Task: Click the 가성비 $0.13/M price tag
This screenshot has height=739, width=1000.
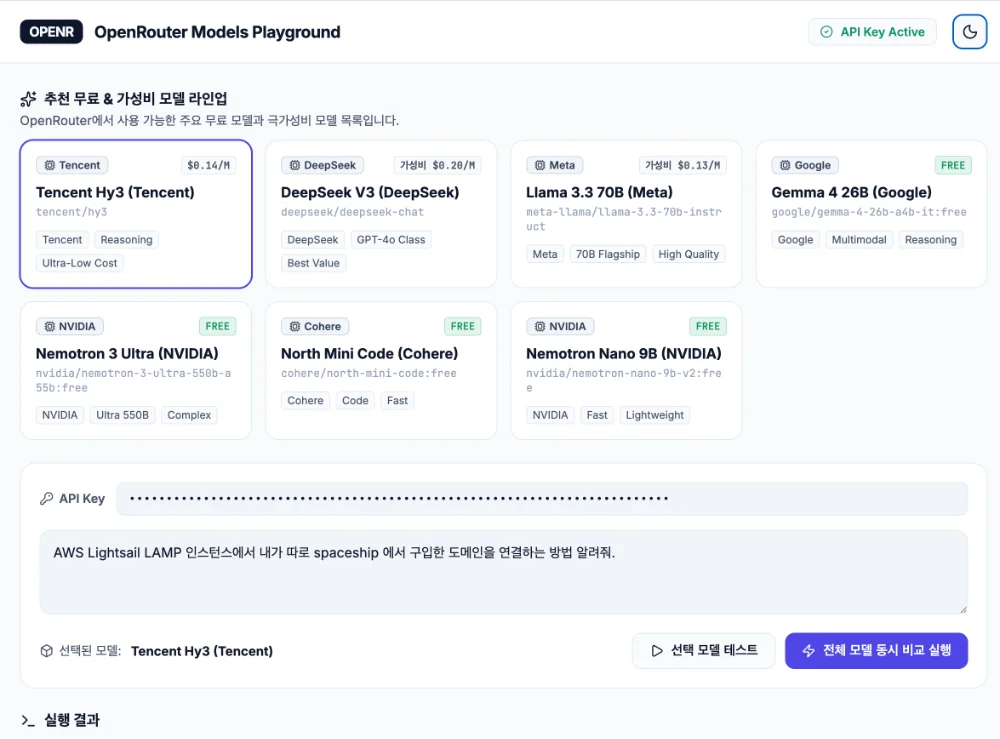Action: pos(682,165)
